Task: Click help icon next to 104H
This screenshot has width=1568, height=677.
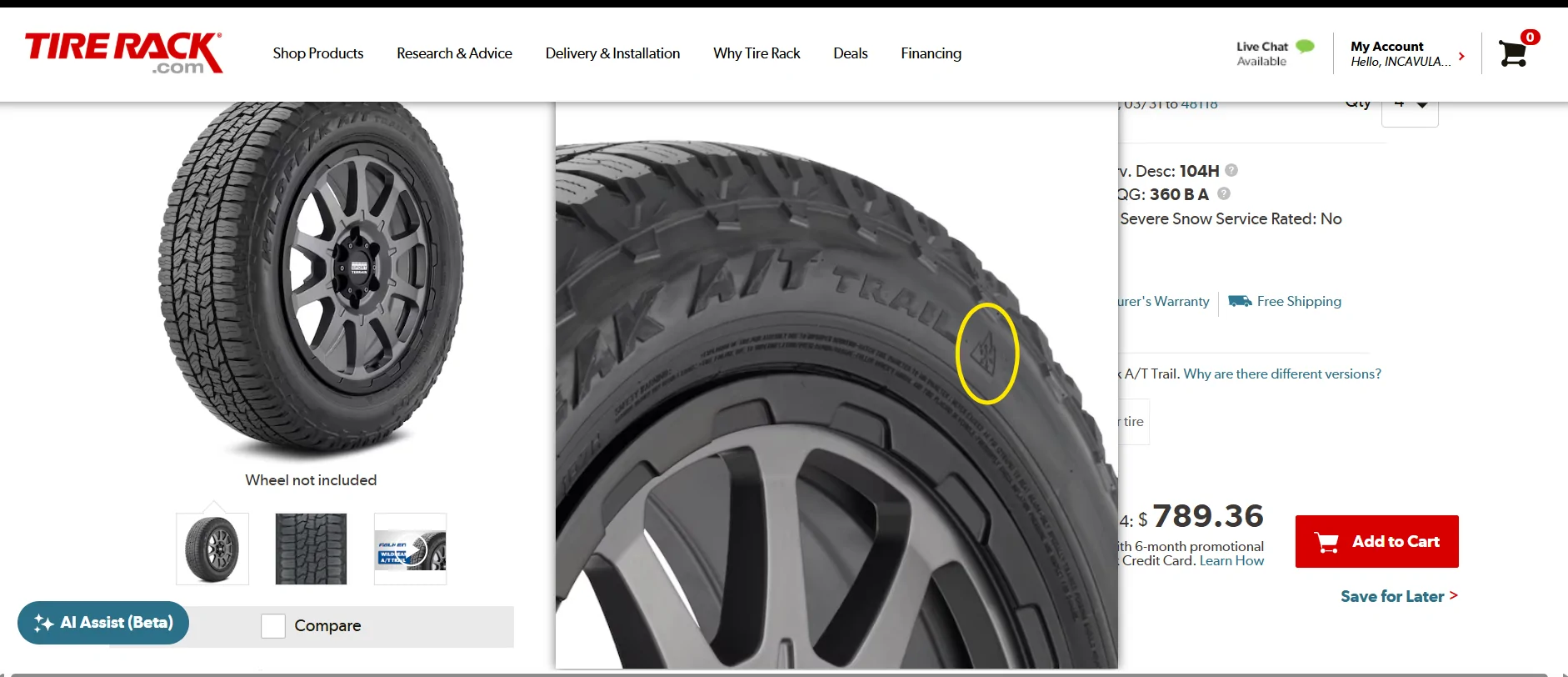Action: (x=1231, y=170)
